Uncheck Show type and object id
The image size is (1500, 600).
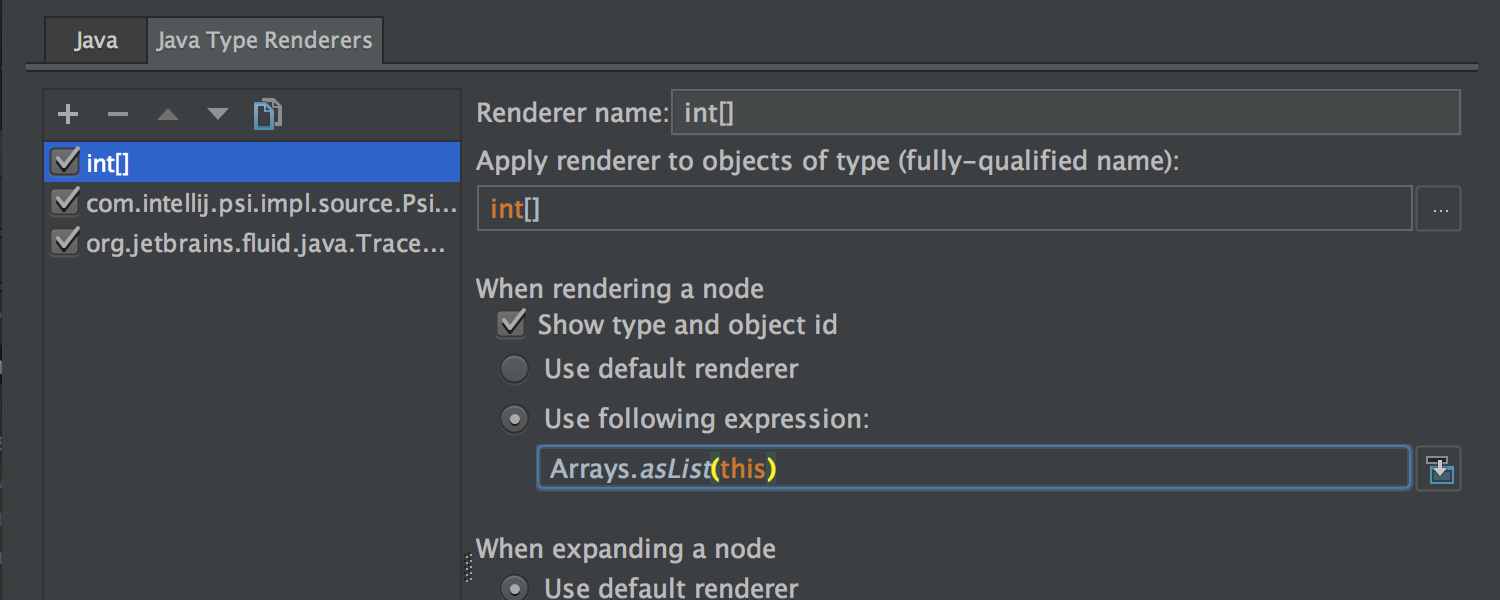click(511, 324)
